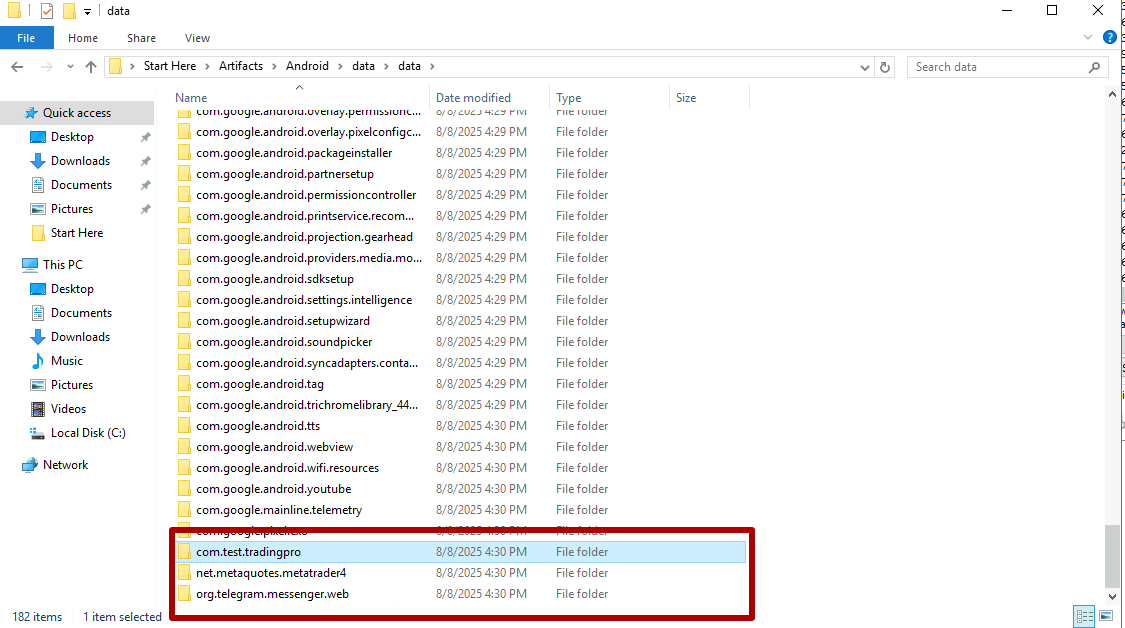Click the file list scroll up arrow
Screen dimensions: 1125x628
pos(1112,94)
